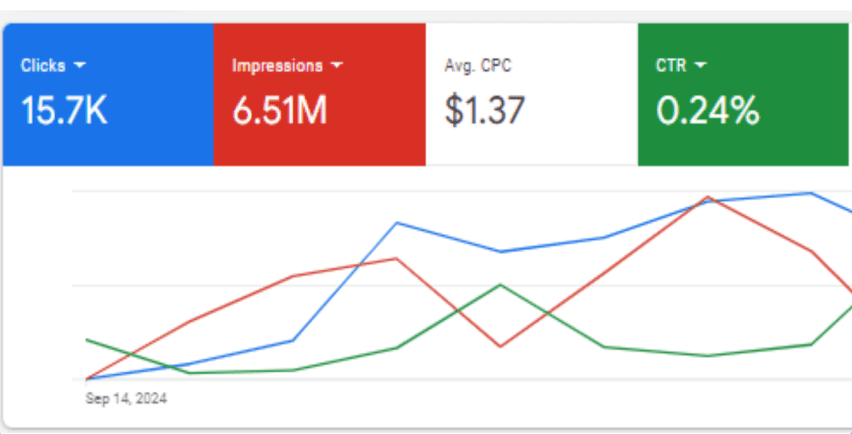
Task: Click the 0.24% CTR value
Action: (x=707, y=110)
